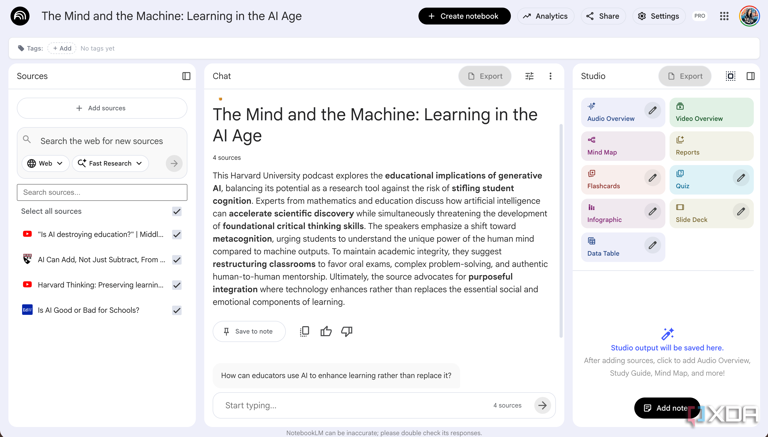Open Analytics

[545, 16]
